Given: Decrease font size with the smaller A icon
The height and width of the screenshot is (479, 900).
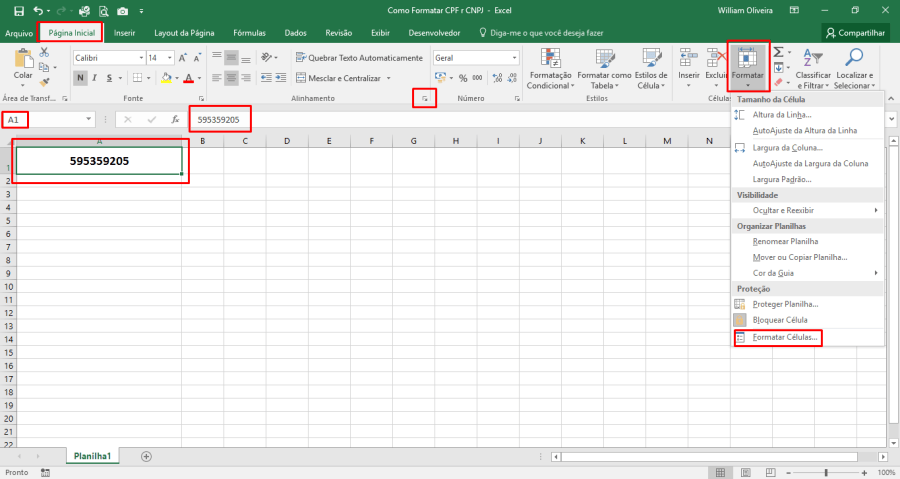Looking at the screenshot, I should (197, 58).
